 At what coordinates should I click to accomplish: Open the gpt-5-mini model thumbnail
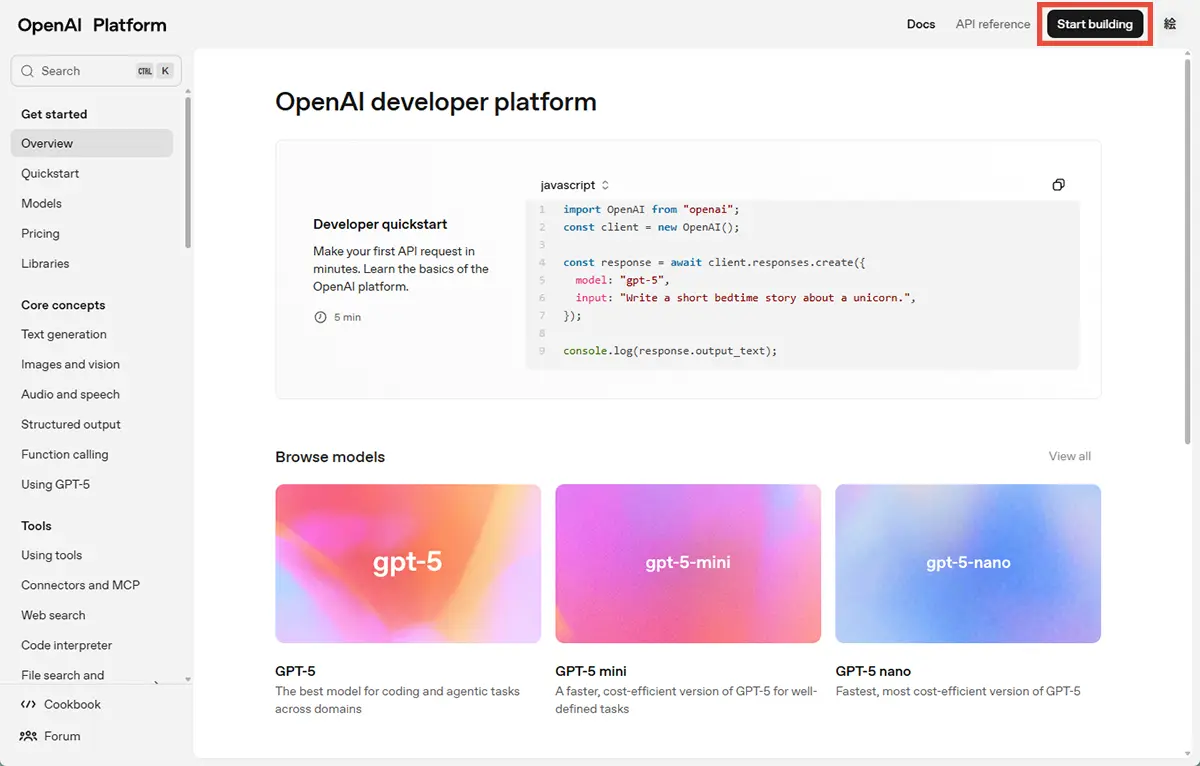(x=688, y=563)
